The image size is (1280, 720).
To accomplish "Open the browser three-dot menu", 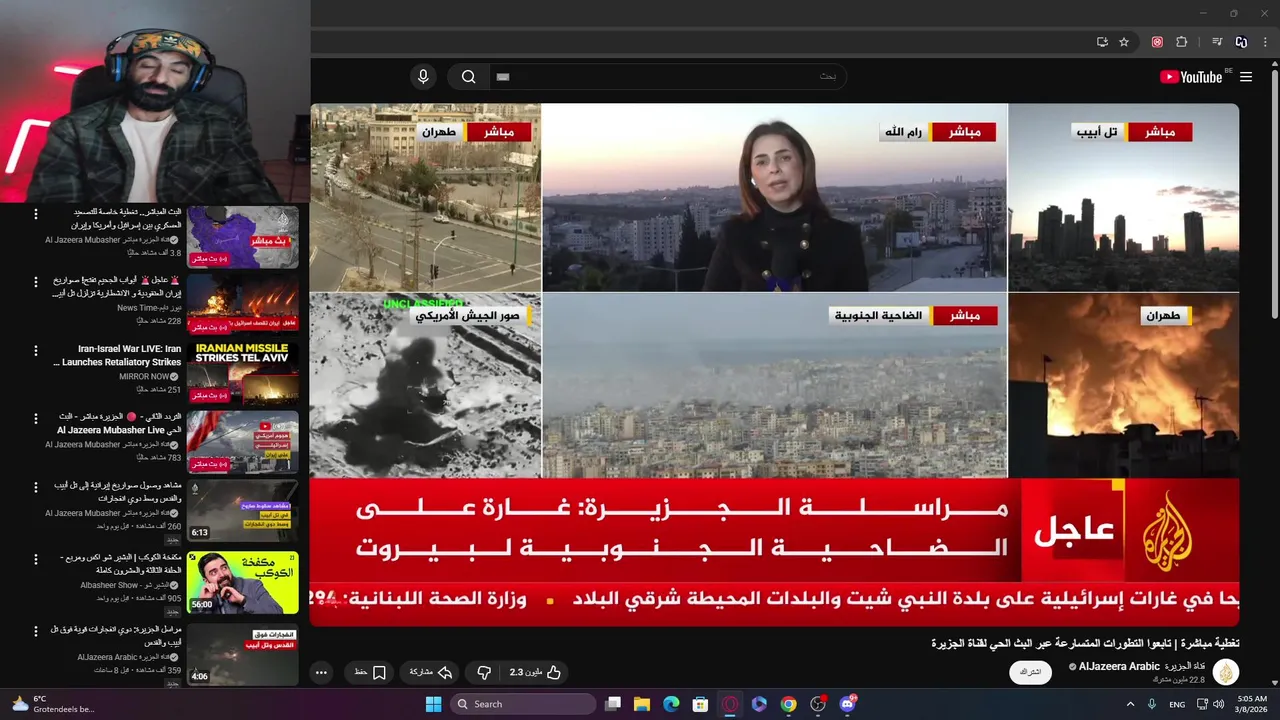I will [x=1266, y=42].
